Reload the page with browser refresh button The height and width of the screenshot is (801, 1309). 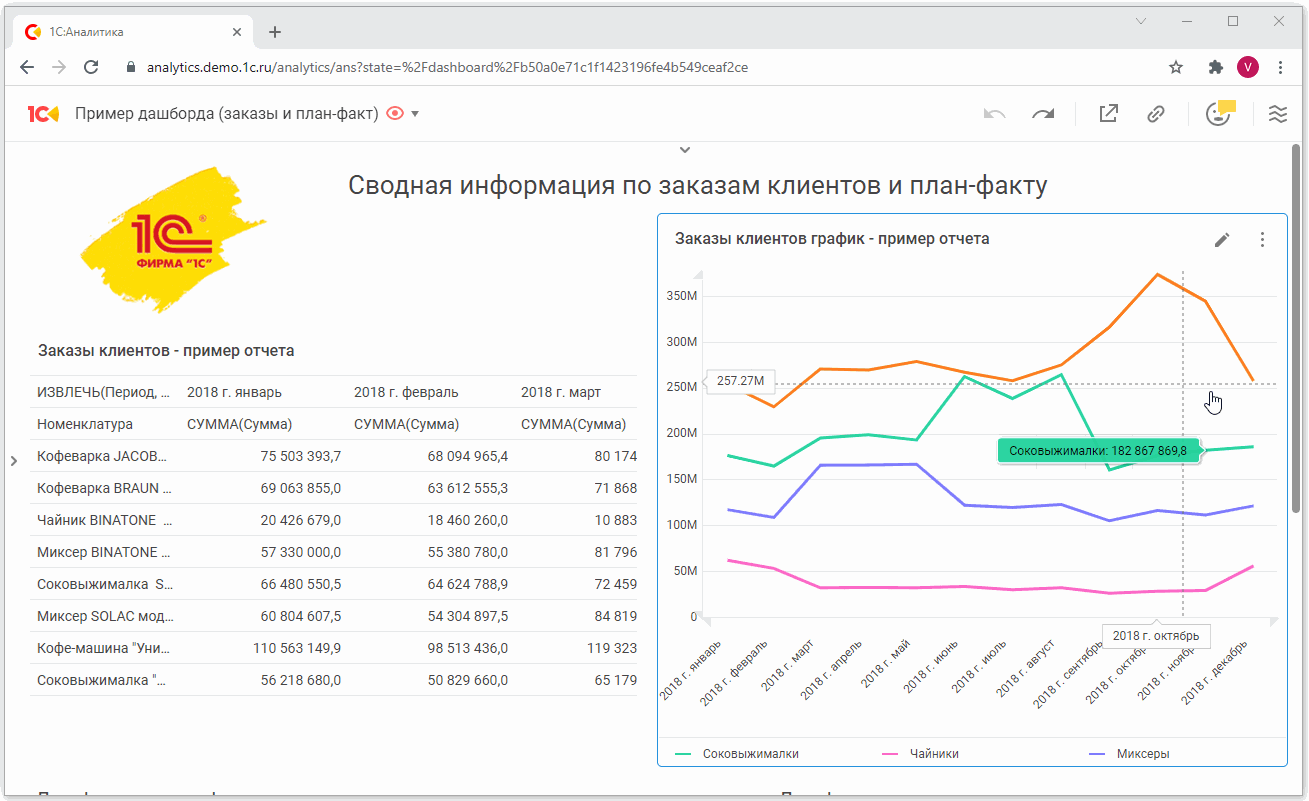pyautogui.click(x=91, y=68)
